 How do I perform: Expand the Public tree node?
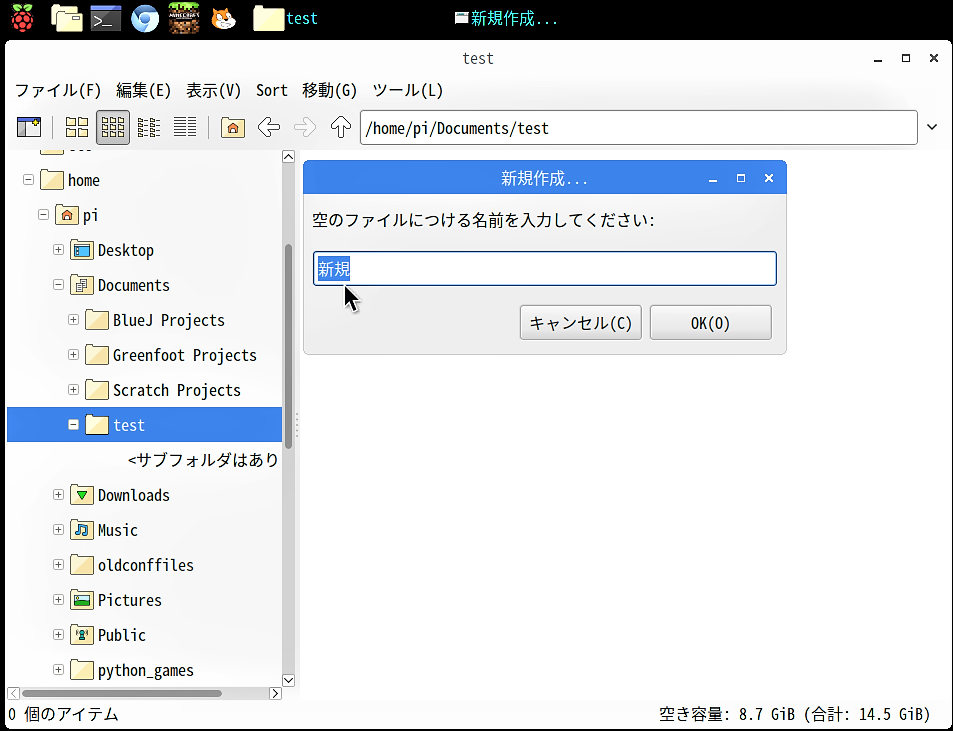(x=58, y=634)
